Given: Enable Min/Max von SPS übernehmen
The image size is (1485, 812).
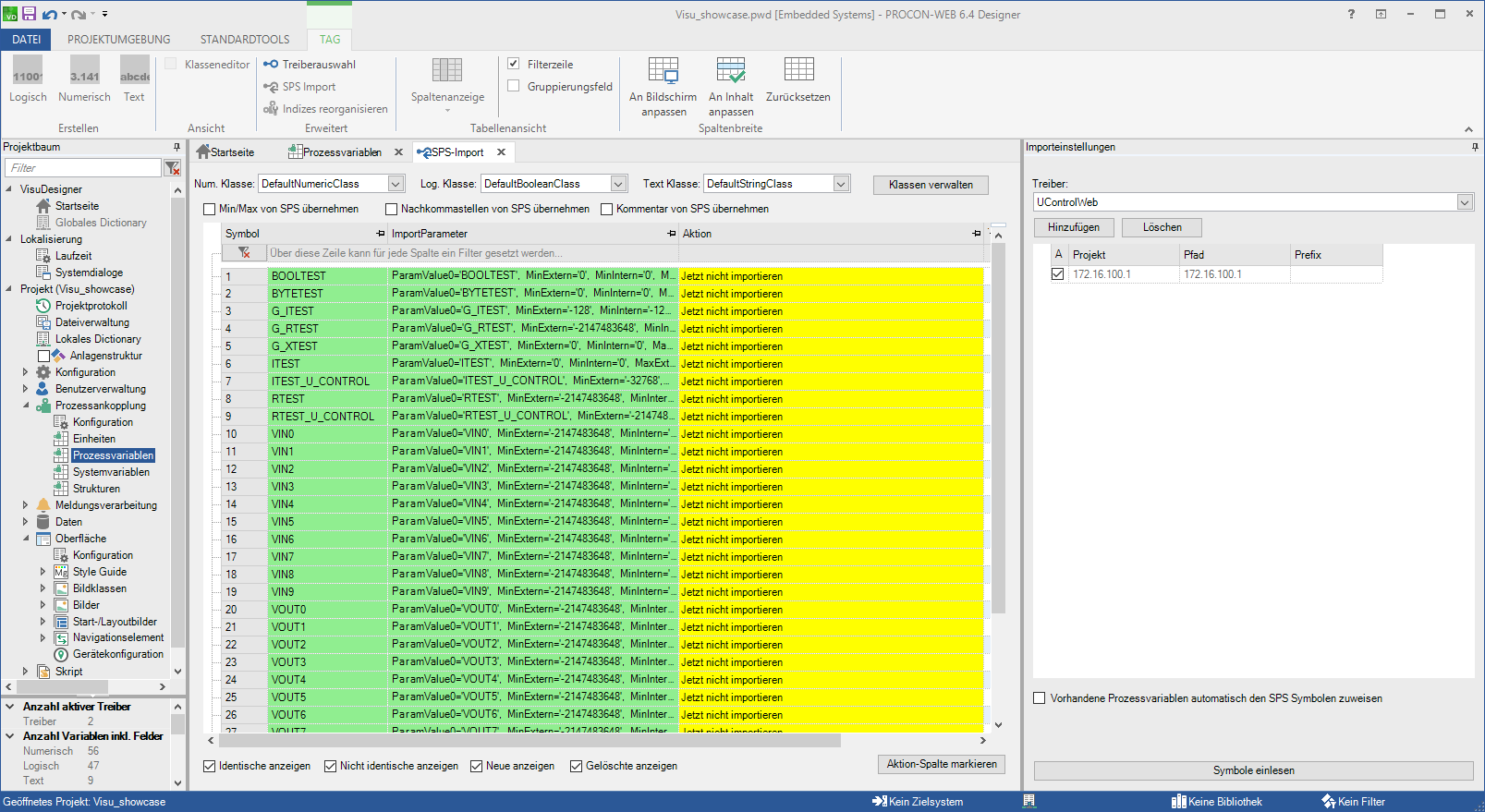Looking at the screenshot, I should (210, 209).
